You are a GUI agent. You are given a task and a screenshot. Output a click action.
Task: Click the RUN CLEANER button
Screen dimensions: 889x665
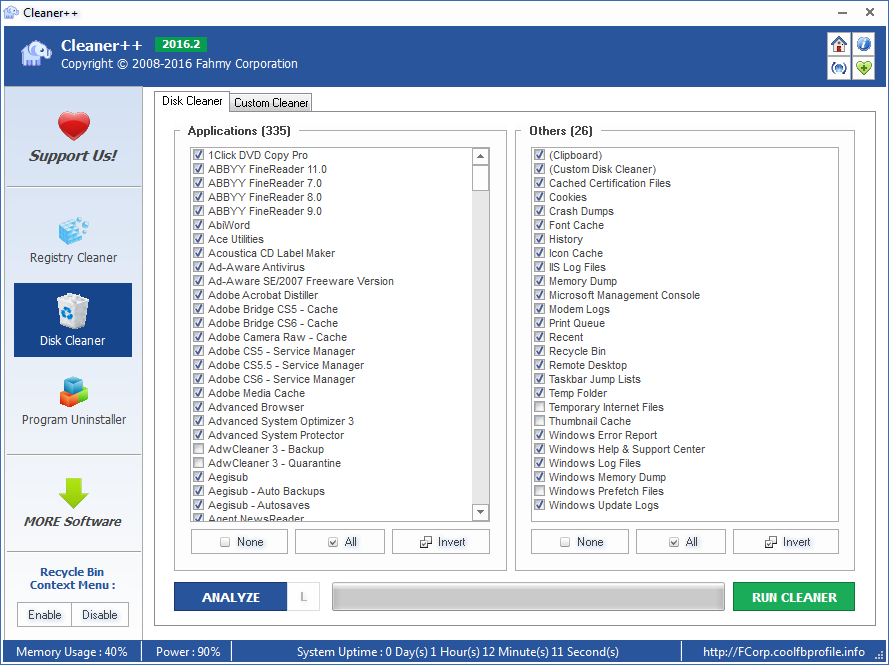pos(794,597)
